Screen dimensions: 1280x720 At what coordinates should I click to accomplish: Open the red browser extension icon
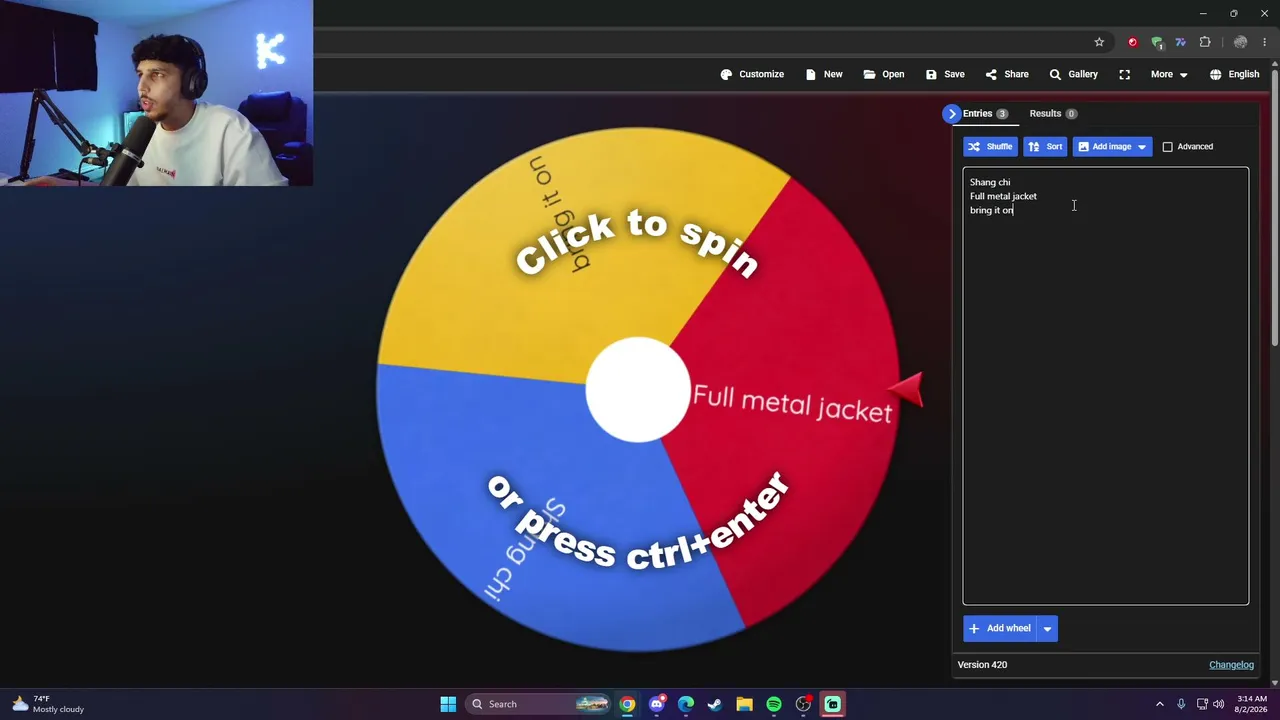[1132, 42]
